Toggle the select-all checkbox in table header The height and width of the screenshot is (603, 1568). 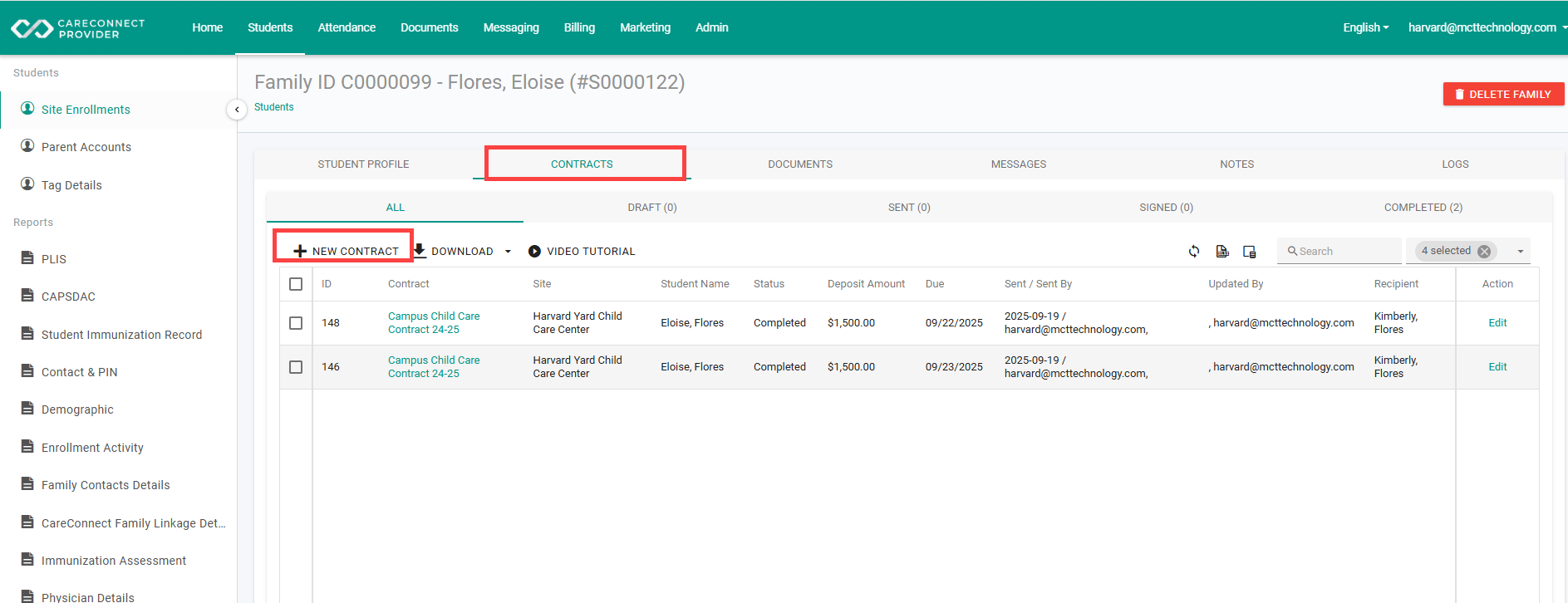pyautogui.click(x=296, y=284)
